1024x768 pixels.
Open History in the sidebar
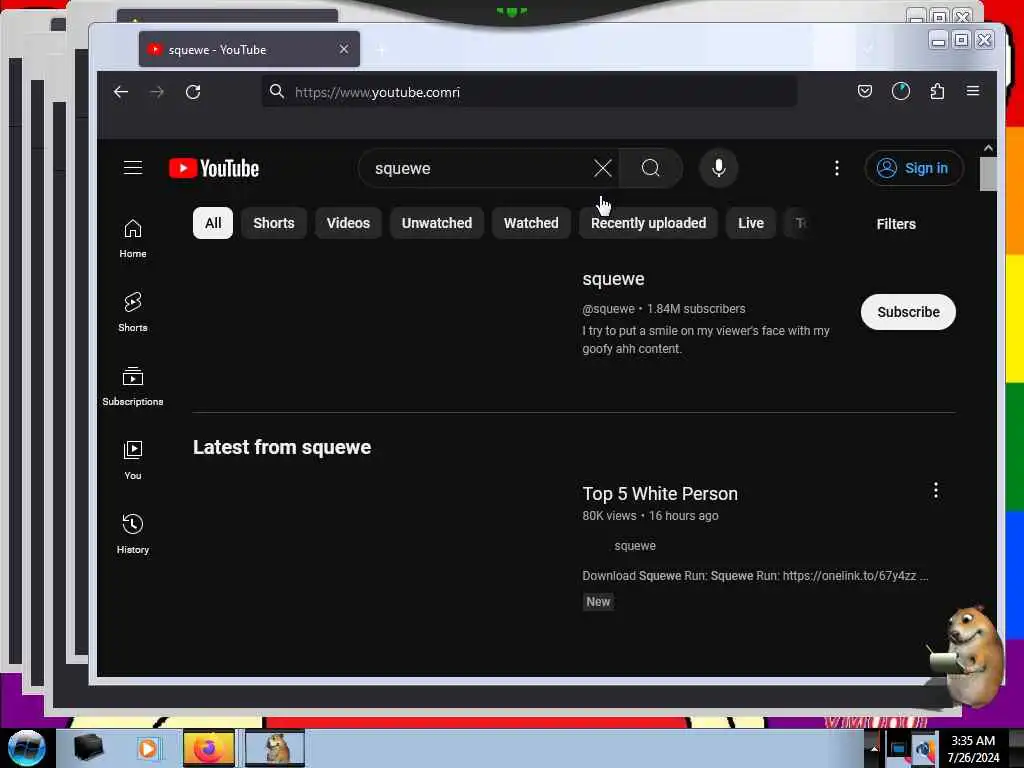133,534
